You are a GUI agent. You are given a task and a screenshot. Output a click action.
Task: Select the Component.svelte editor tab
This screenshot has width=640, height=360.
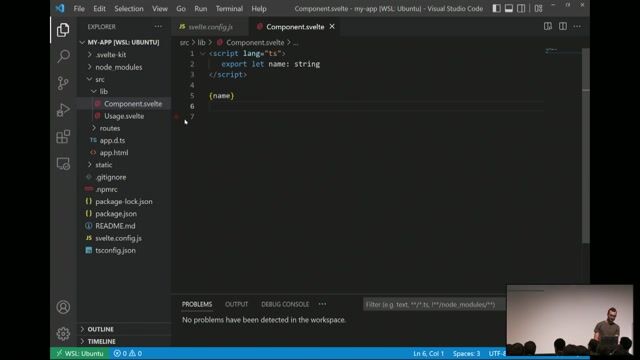(x=295, y=27)
